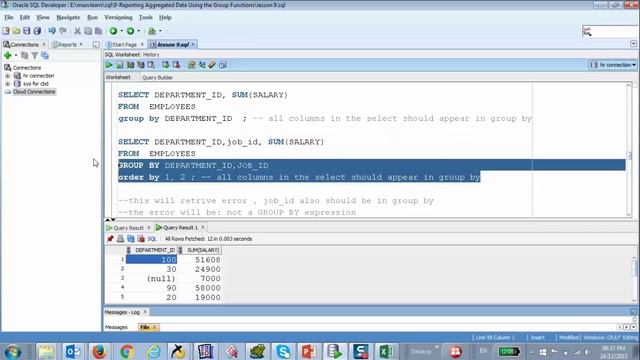
Task: Click the SQL Tuning Advisor icon
Action: click(151, 65)
